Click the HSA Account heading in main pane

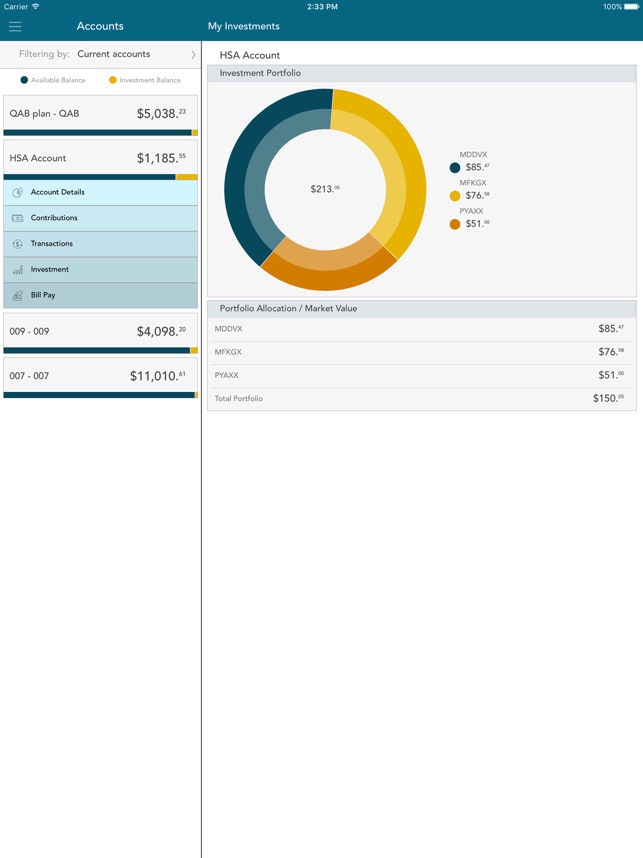250,55
